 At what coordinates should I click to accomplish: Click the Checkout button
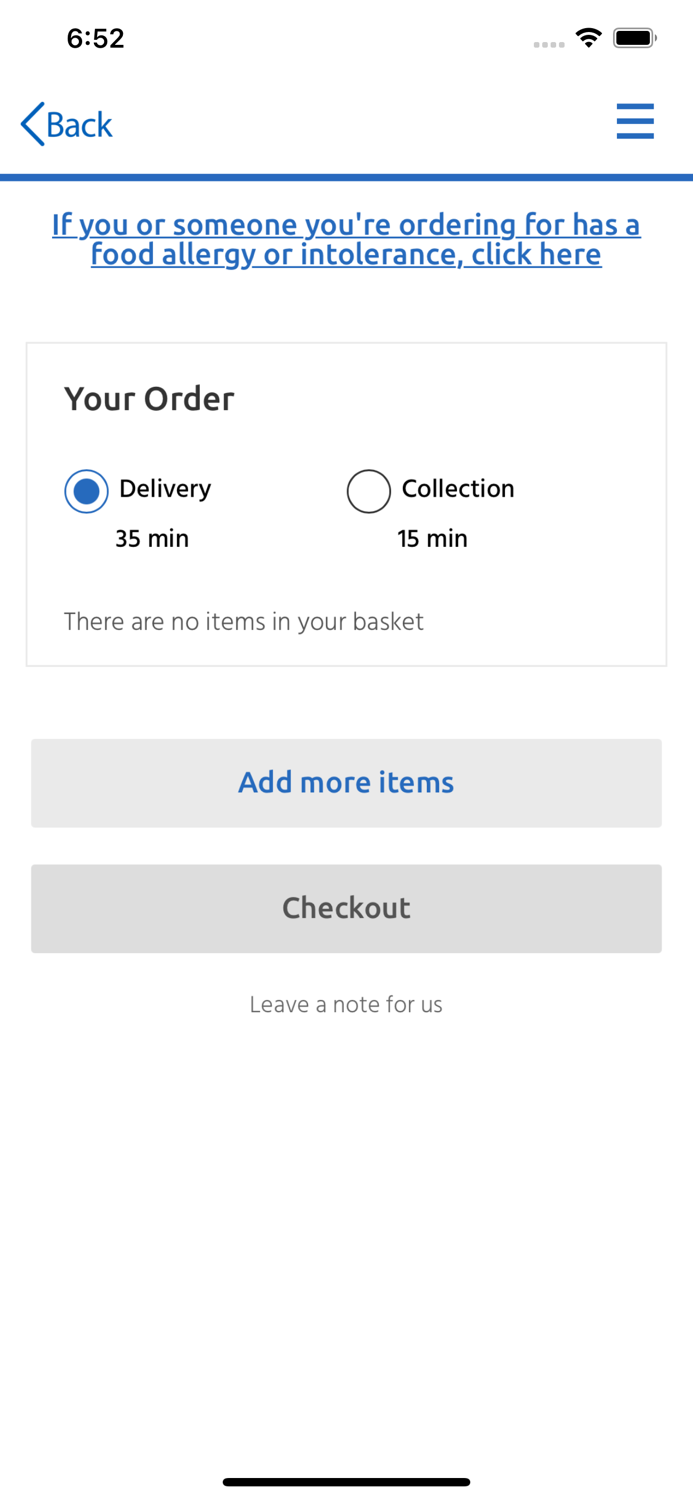[x=346, y=908]
